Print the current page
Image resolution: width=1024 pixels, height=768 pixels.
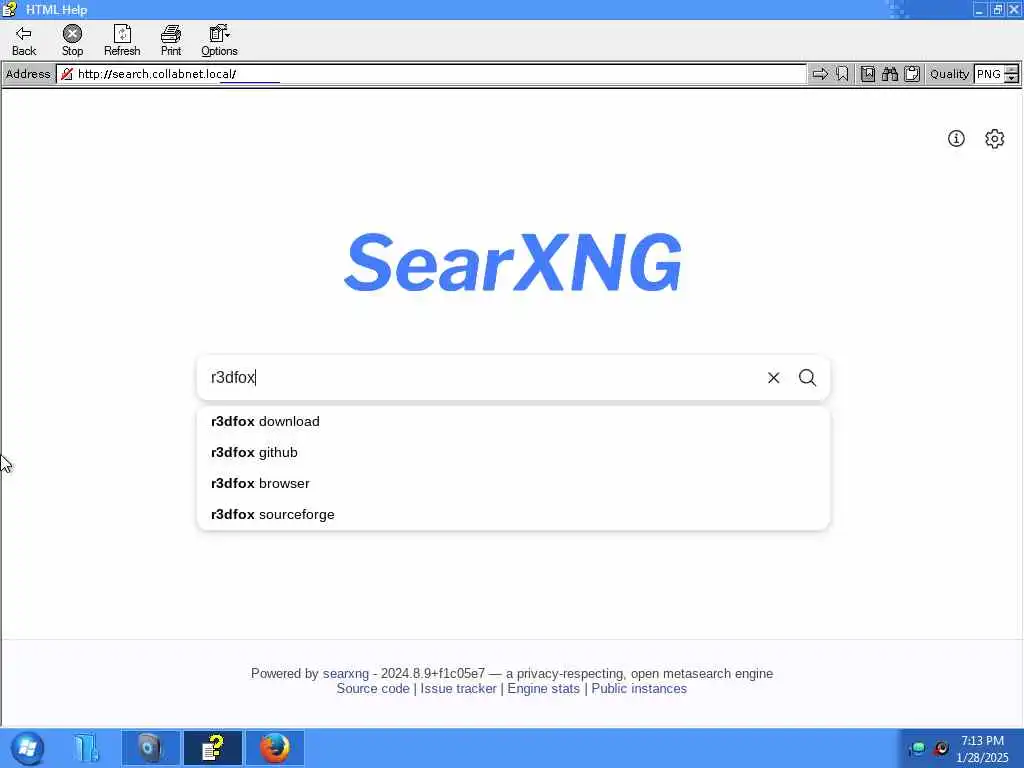[170, 40]
